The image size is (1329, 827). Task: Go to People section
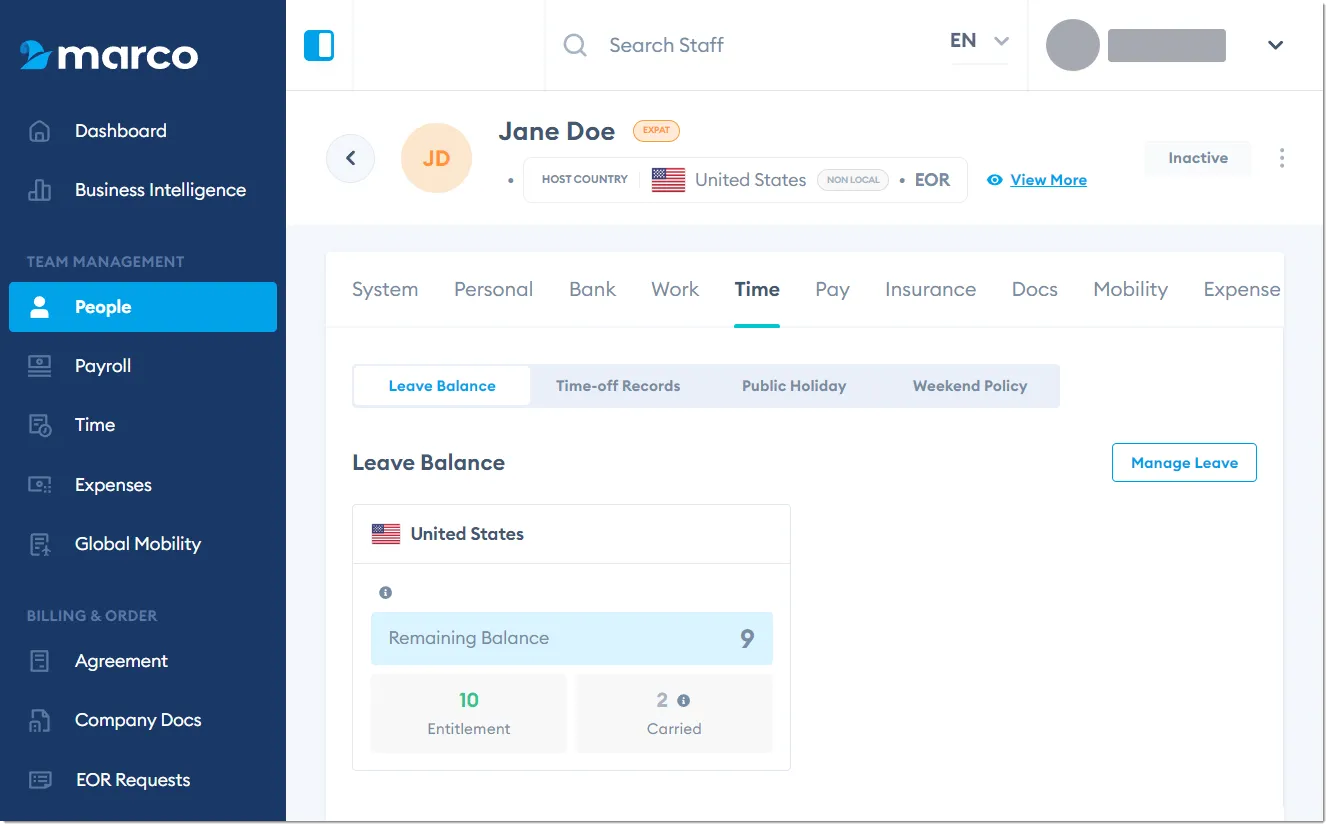tap(143, 307)
